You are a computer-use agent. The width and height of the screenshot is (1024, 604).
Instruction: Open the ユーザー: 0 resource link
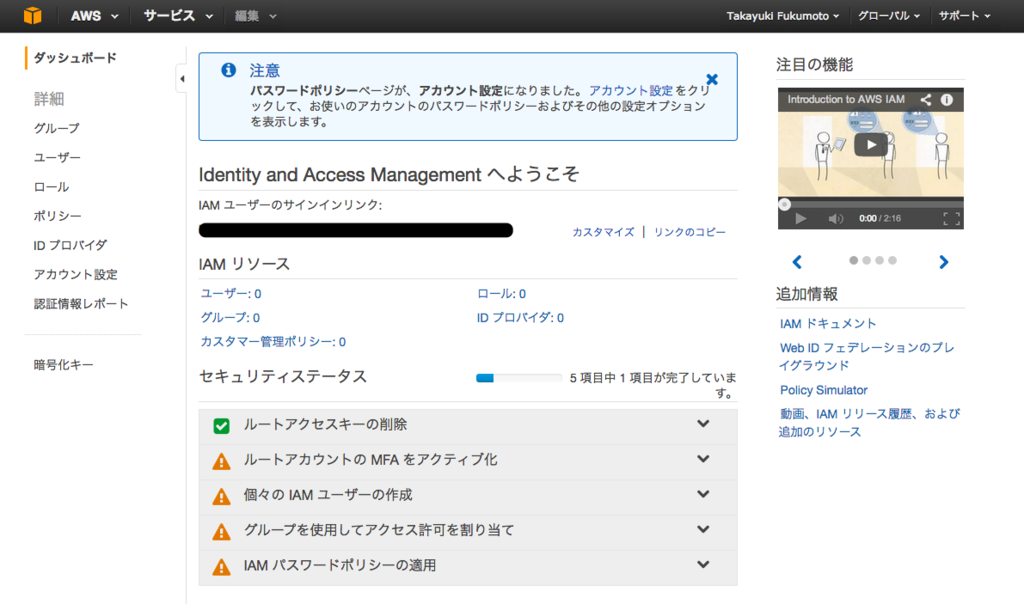click(x=231, y=294)
